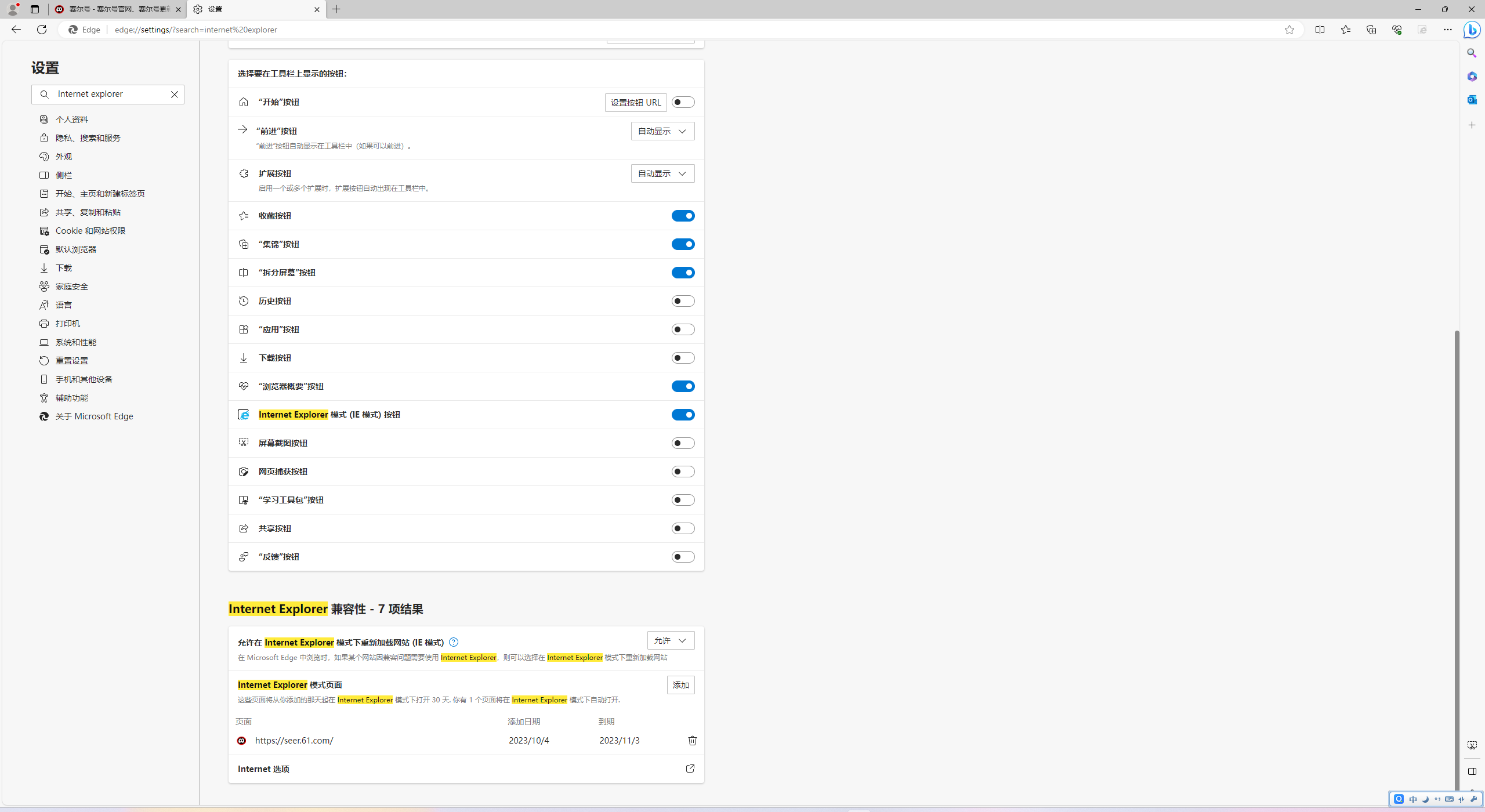The width and height of the screenshot is (1485, 812).
Task: Open Browser essentials heart icon
Action: 1396,30
